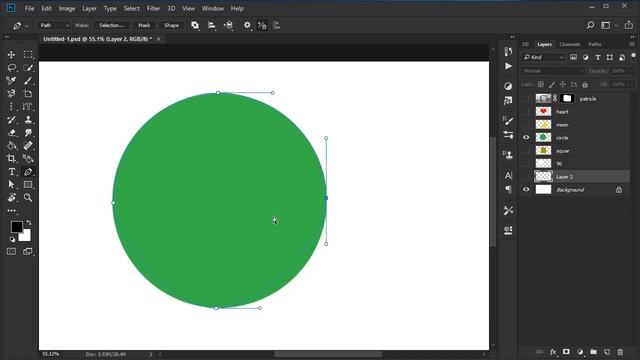
Task: Turn layer filtering switch on or off
Action: pyautogui.click(x=633, y=56)
